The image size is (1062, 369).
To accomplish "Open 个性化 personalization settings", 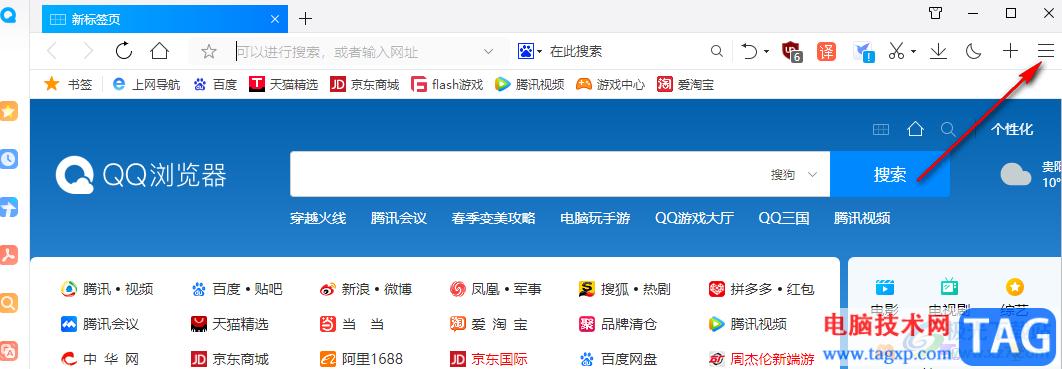I will (1012, 129).
